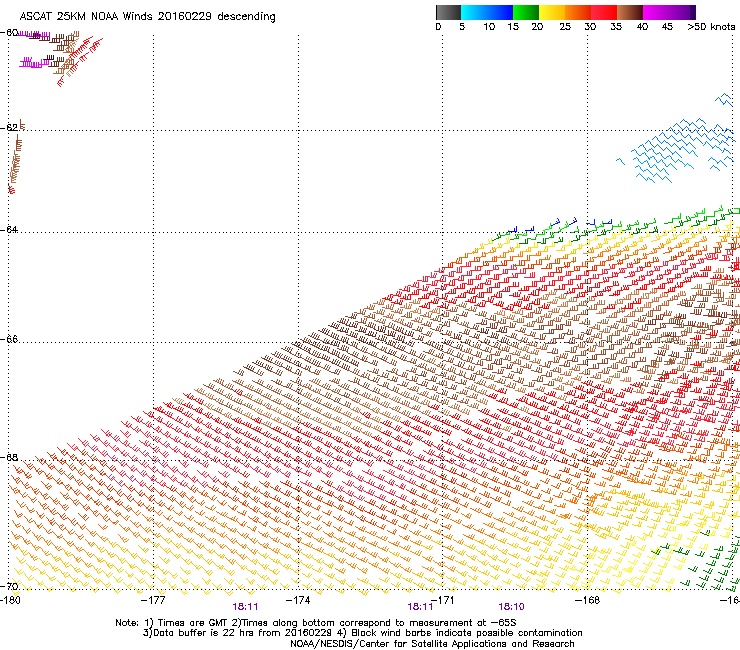Click the 'Times are GMT' note line
Screen dimensions: 740x650
(x=316, y=623)
